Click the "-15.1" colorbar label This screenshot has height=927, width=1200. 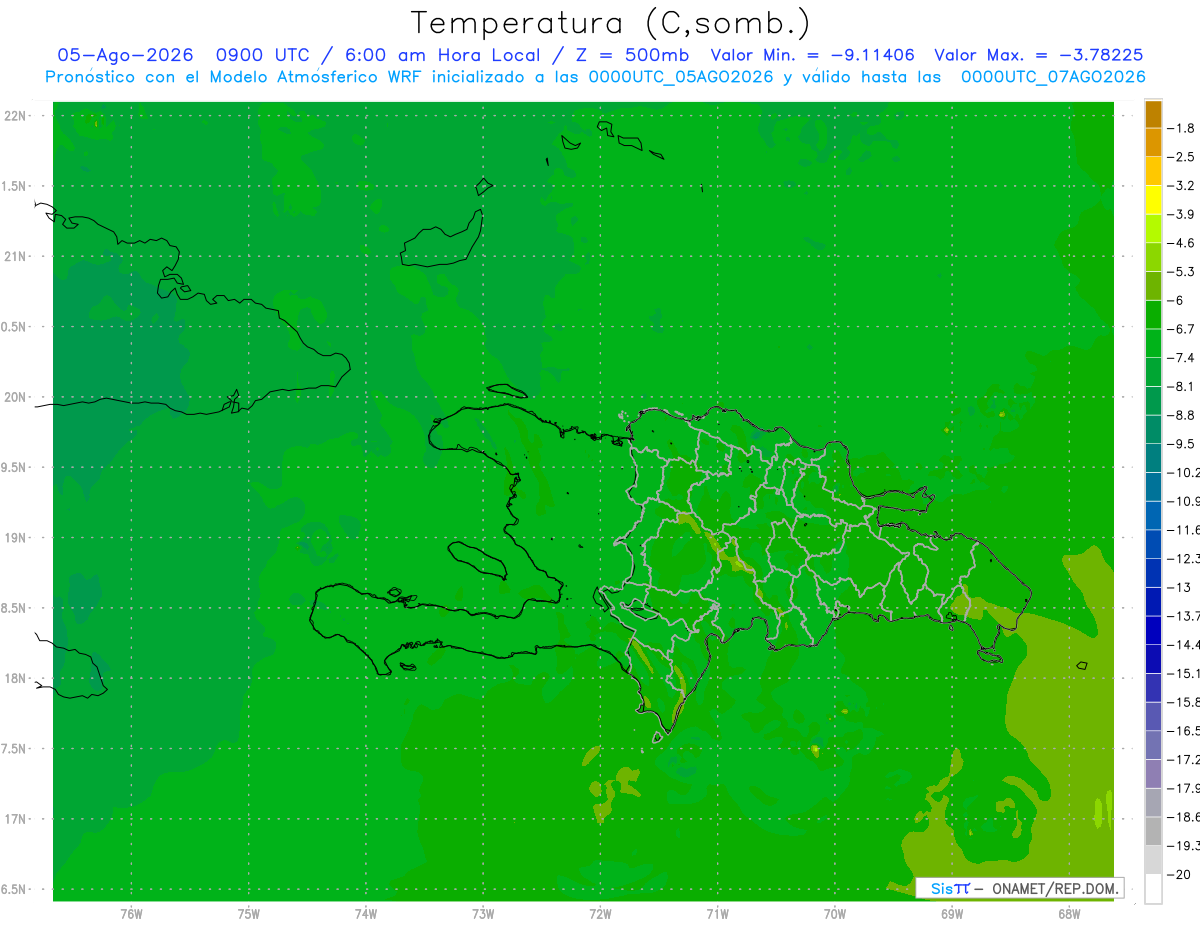click(x=1184, y=673)
